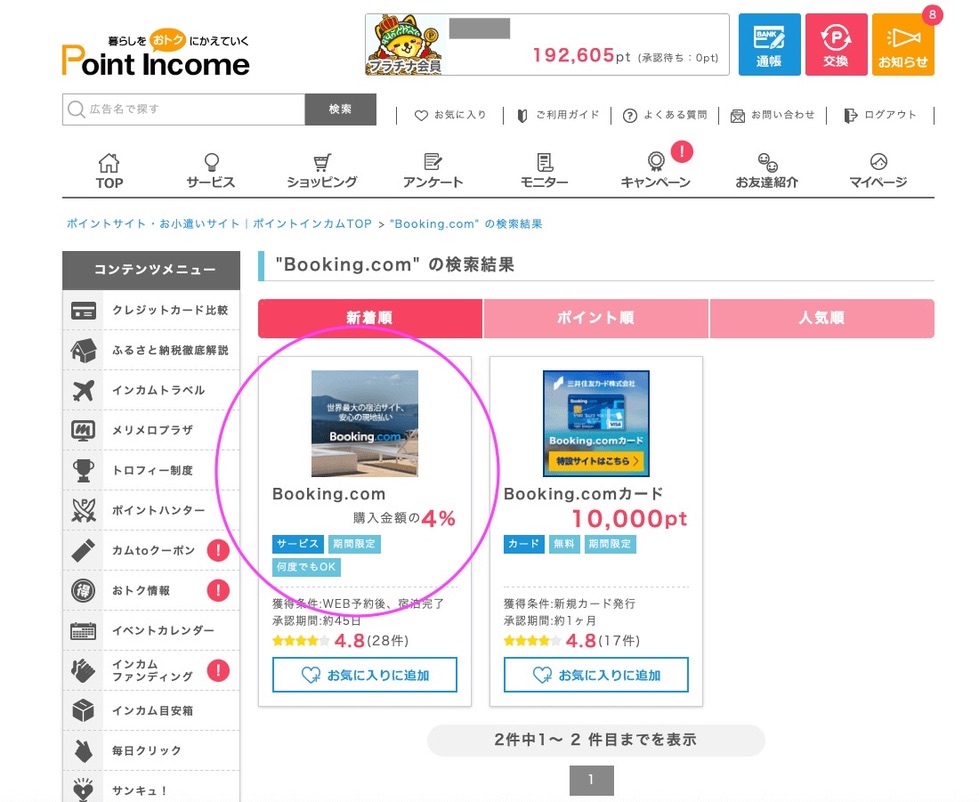Open the キャンペーン medal icon
This screenshot has height=802, width=979.
655,170
